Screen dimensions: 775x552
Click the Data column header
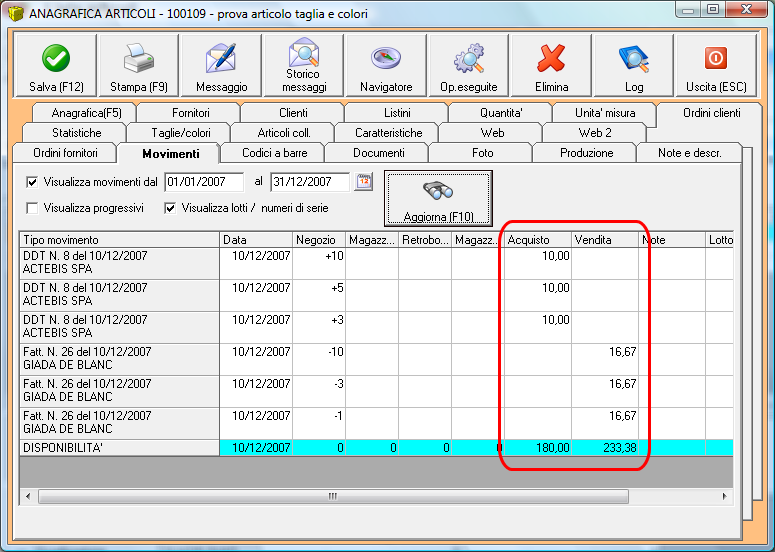(x=256, y=240)
